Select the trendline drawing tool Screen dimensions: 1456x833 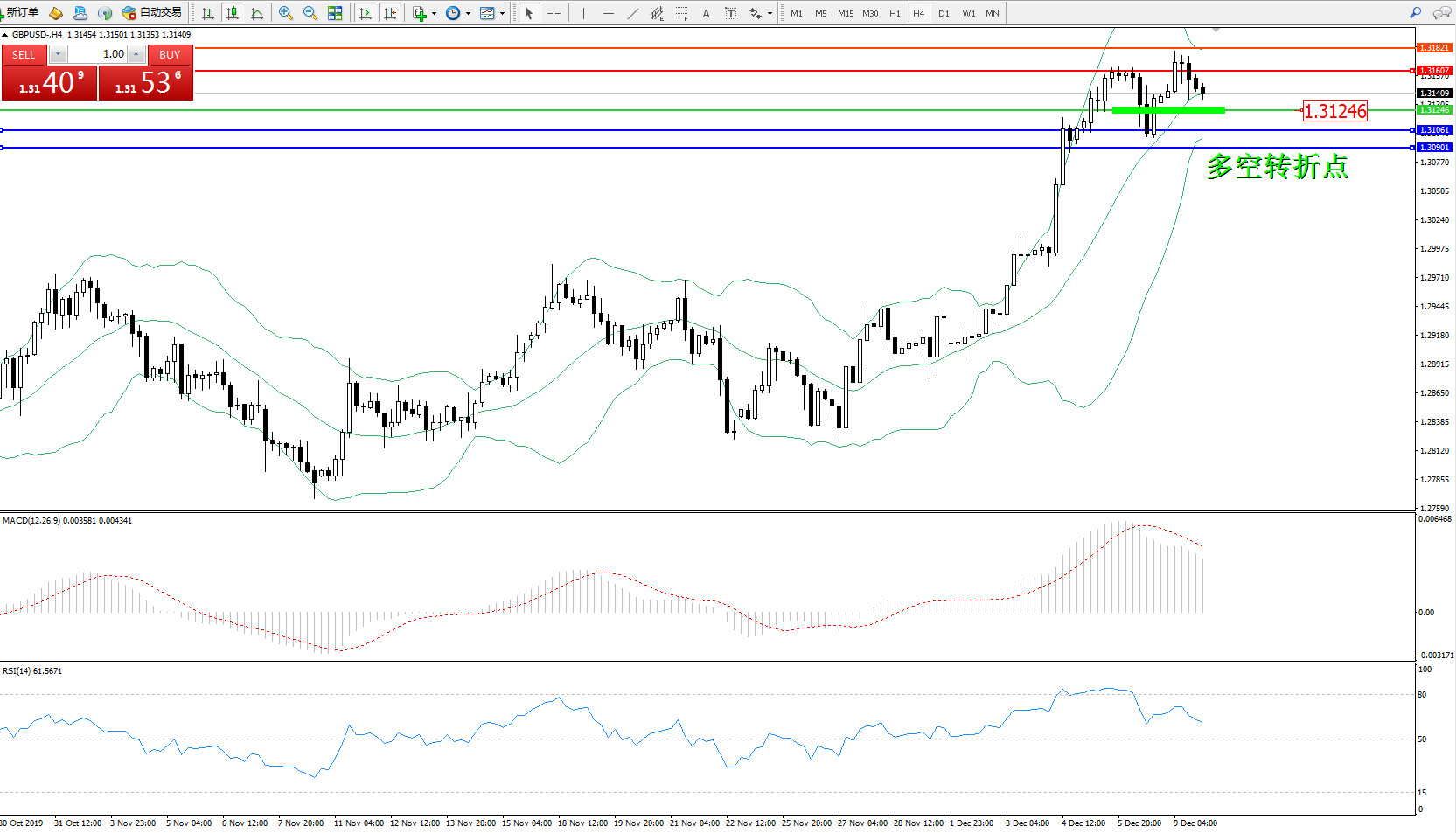[x=632, y=13]
